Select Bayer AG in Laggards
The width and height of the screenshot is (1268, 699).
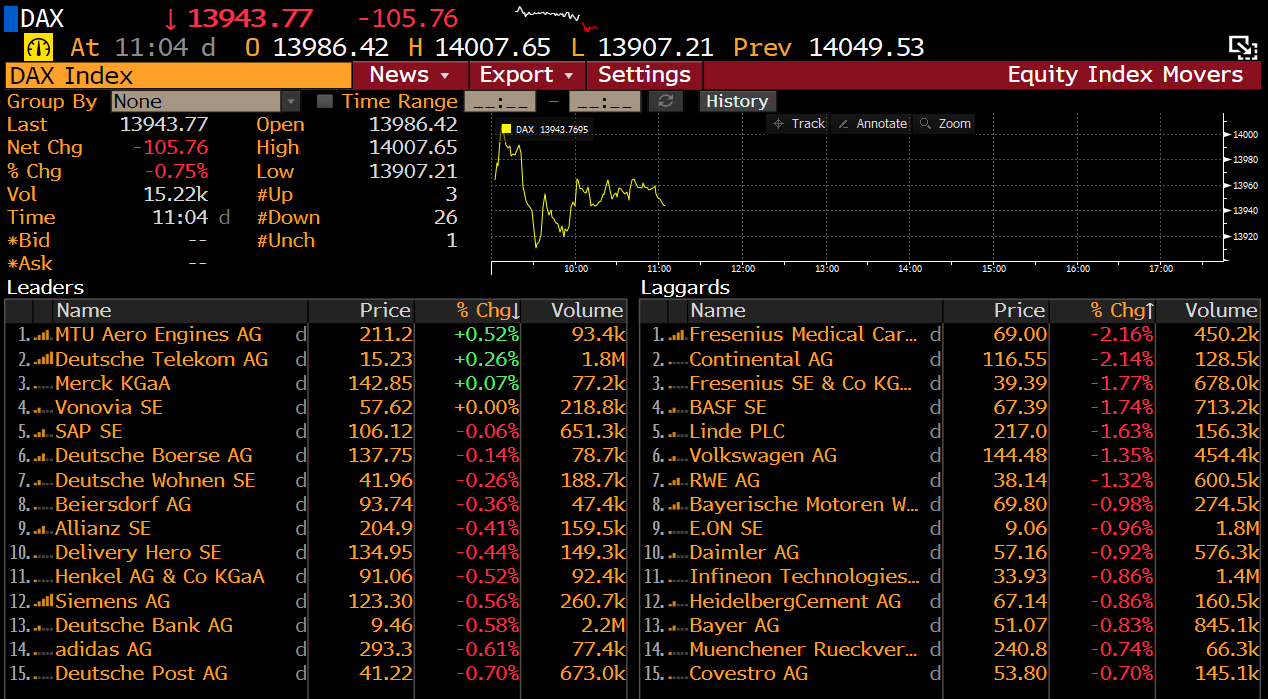[x=950, y=625]
